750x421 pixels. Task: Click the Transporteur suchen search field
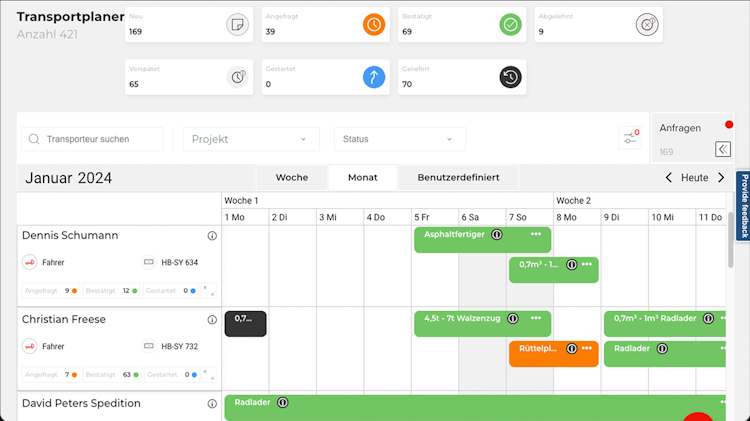92,139
